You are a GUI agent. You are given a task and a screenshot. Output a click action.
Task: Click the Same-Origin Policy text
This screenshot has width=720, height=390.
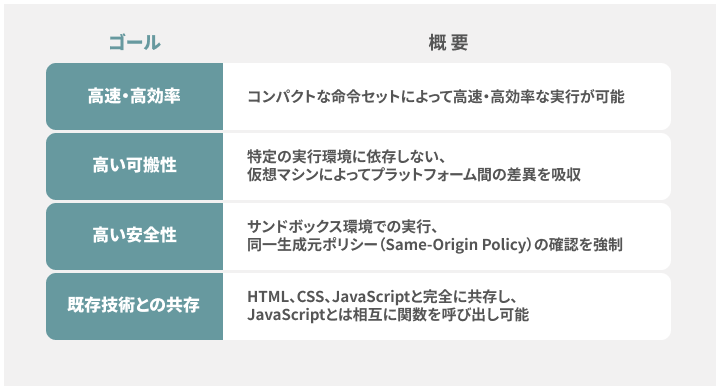coord(458,245)
